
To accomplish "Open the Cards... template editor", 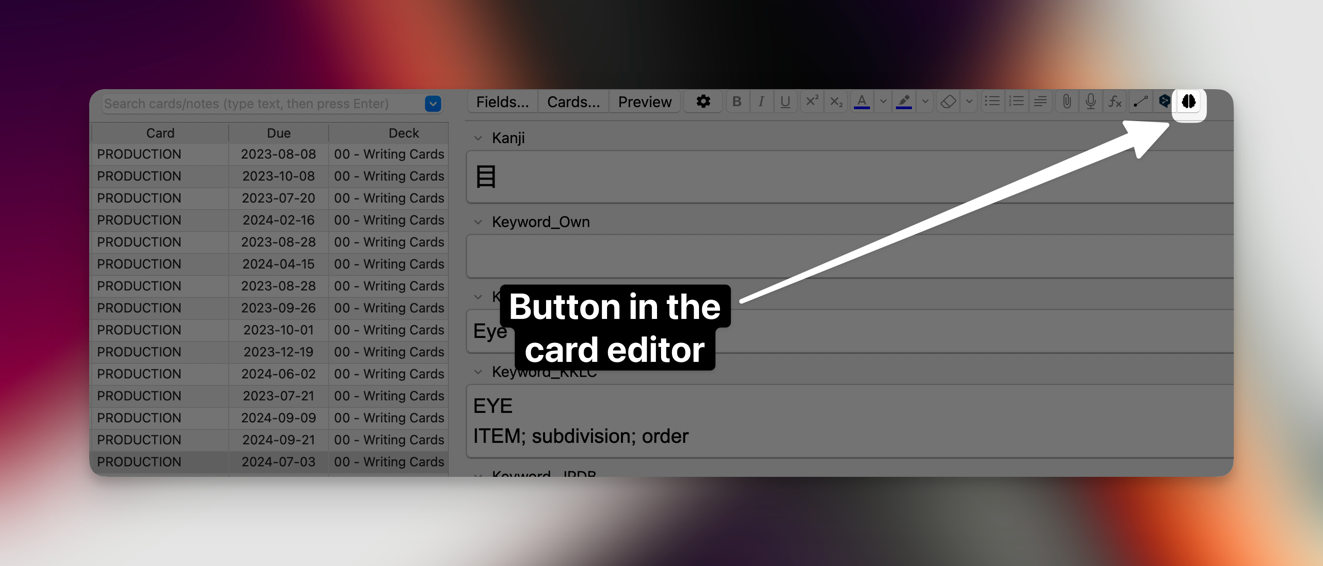I will coord(574,102).
